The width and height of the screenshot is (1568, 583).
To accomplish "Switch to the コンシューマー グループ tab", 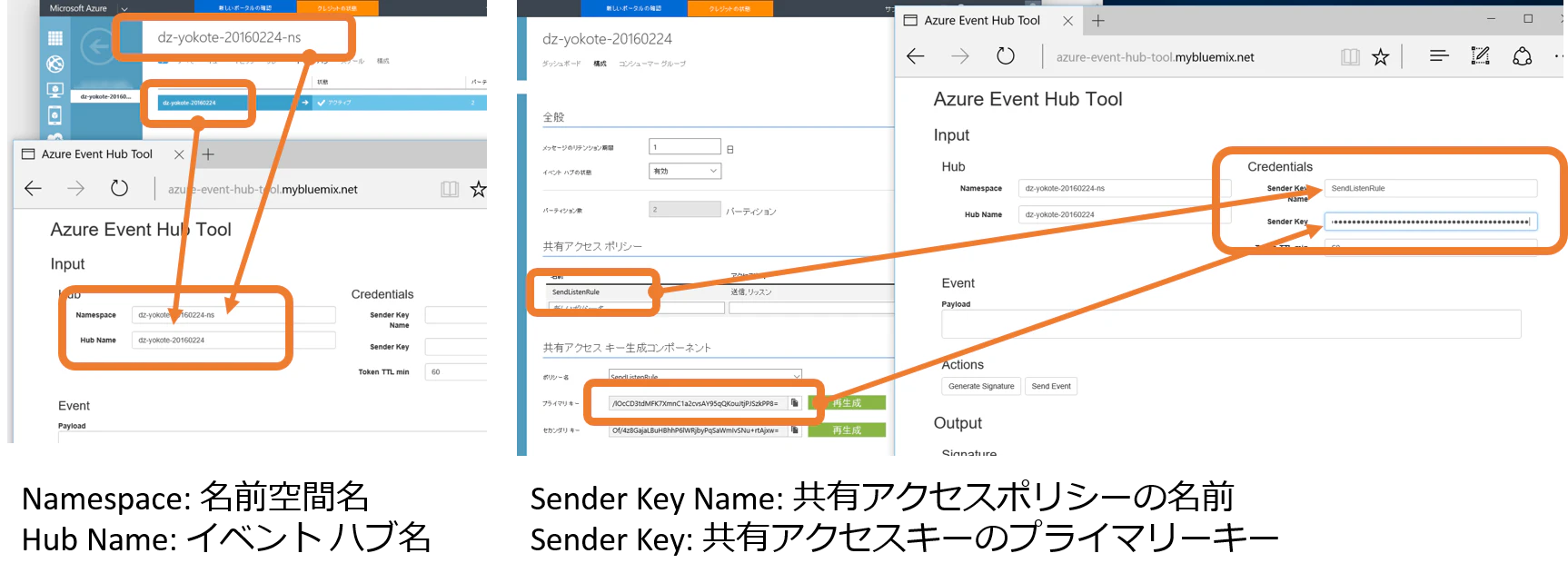I will [x=652, y=64].
